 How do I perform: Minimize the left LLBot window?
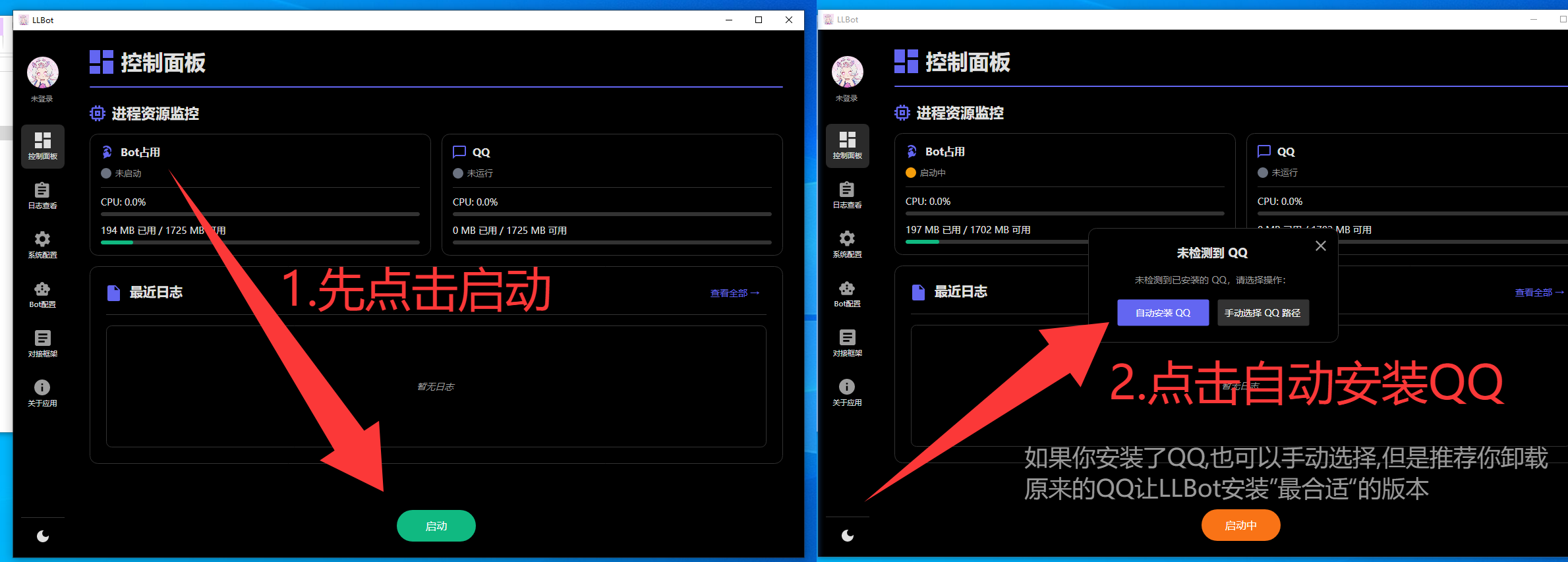[729, 20]
